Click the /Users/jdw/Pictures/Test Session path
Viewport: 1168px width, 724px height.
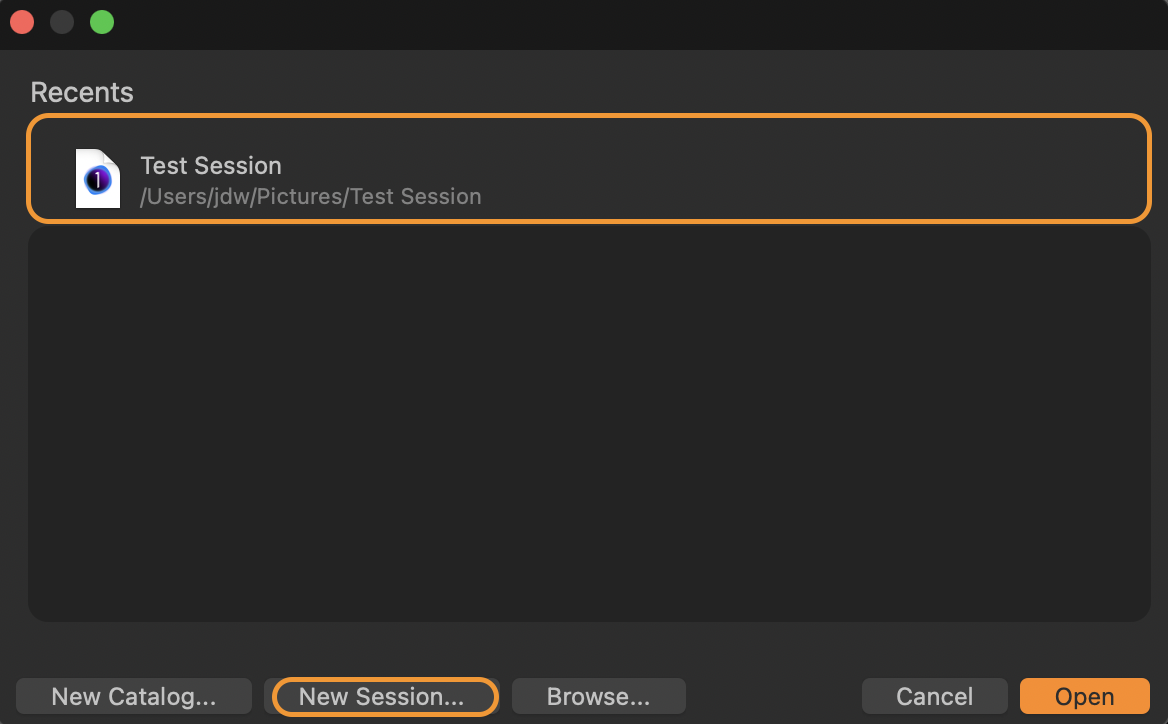click(x=311, y=197)
